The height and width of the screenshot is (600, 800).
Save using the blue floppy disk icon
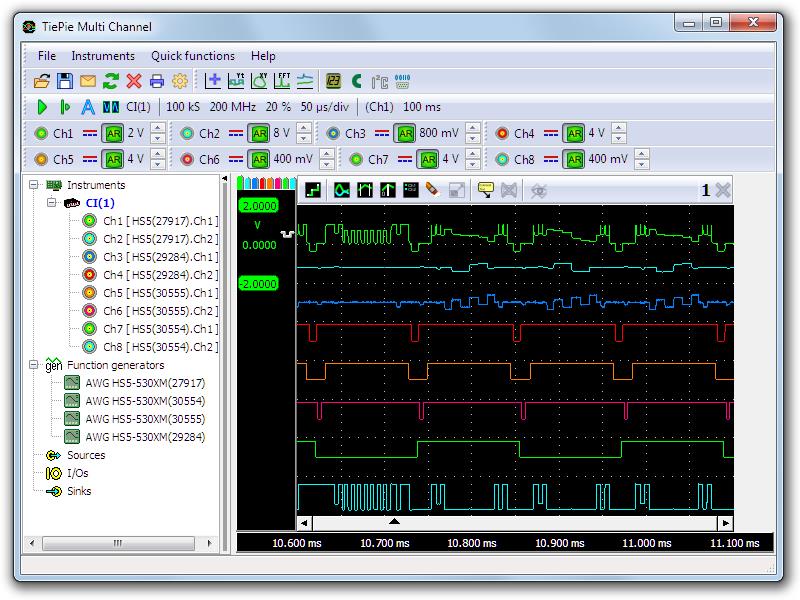65,81
